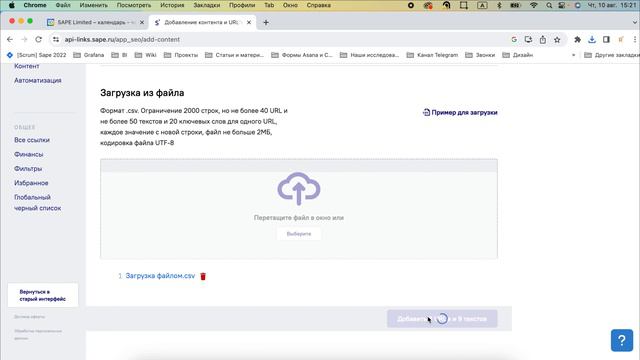Open macOS Spotlight search icon
The height and width of the screenshot is (360, 640).
click(x=549, y=5)
